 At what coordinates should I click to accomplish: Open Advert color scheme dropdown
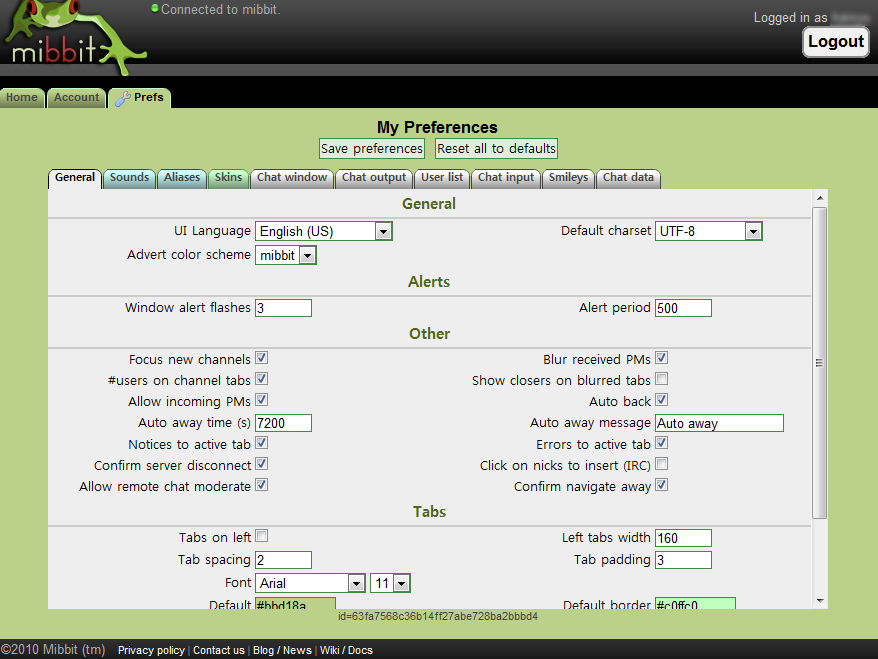point(286,255)
